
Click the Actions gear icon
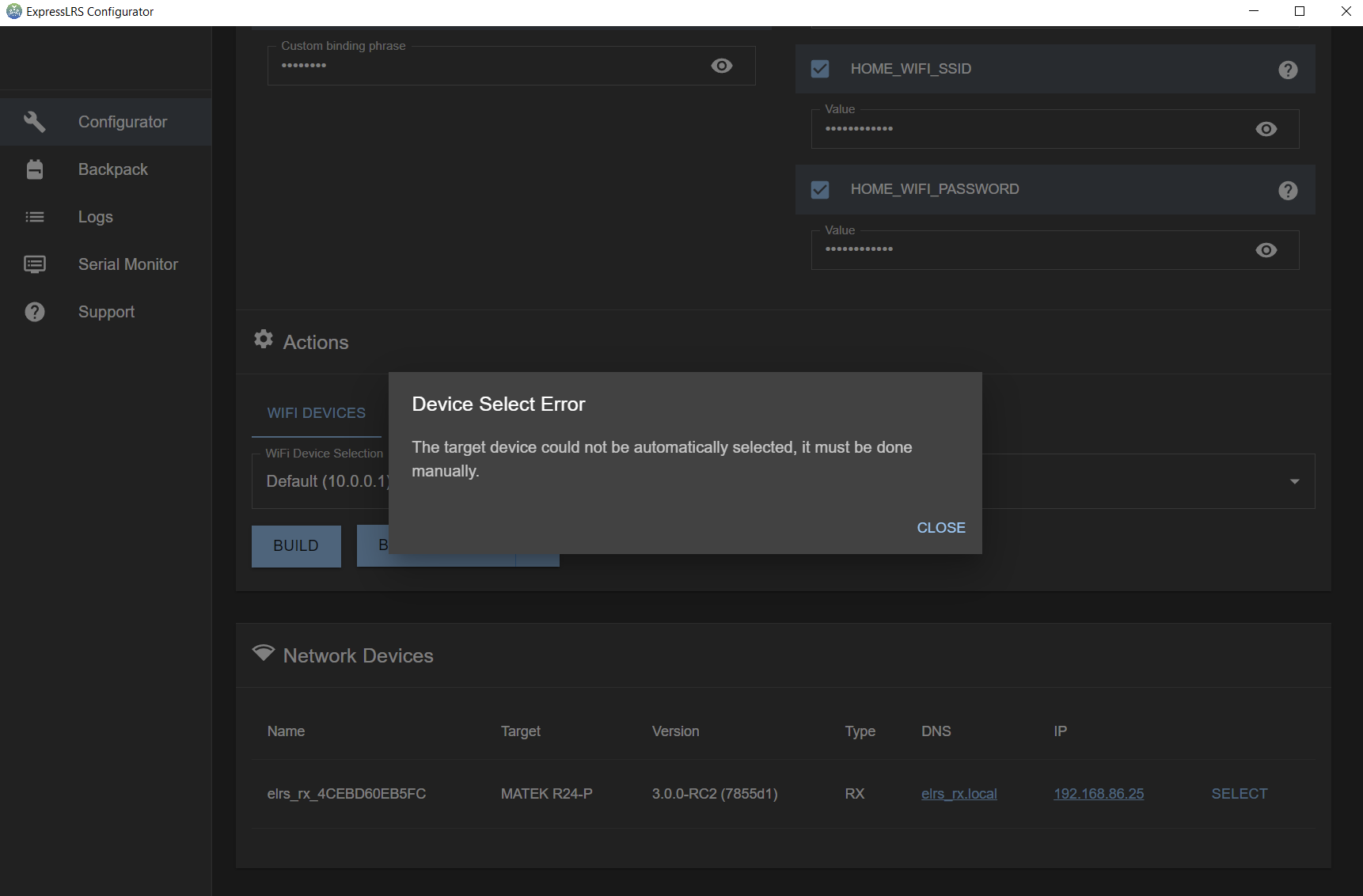pyautogui.click(x=264, y=339)
